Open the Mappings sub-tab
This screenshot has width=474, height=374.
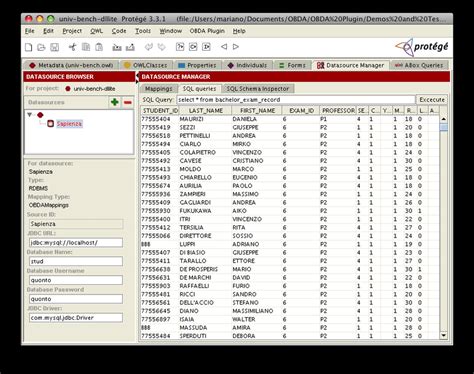tap(159, 89)
